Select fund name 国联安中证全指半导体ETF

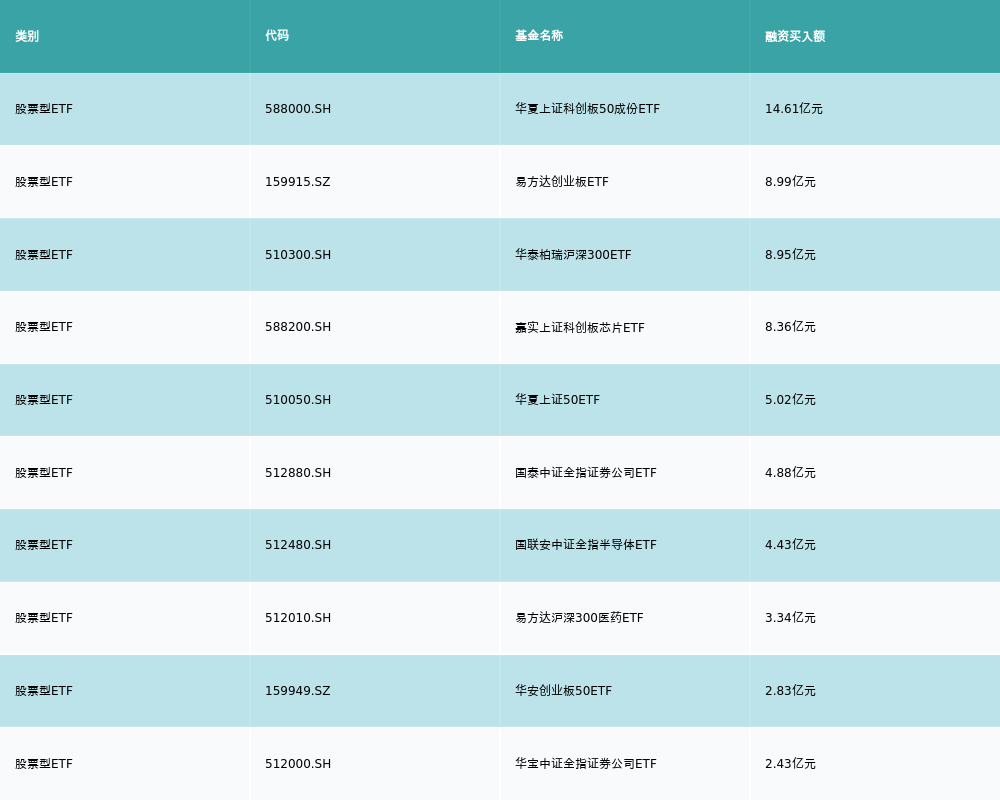pyautogui.click(x=585, y=545)
